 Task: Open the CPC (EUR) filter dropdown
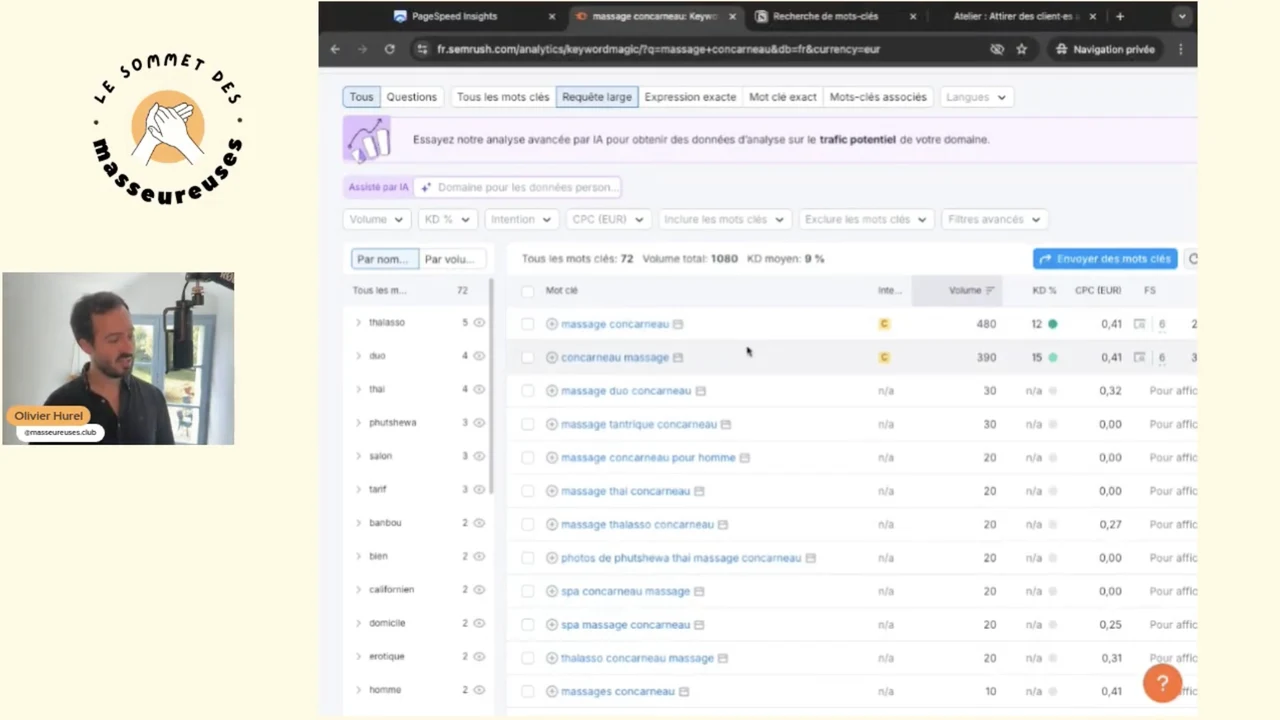click(x=608, y=219)
